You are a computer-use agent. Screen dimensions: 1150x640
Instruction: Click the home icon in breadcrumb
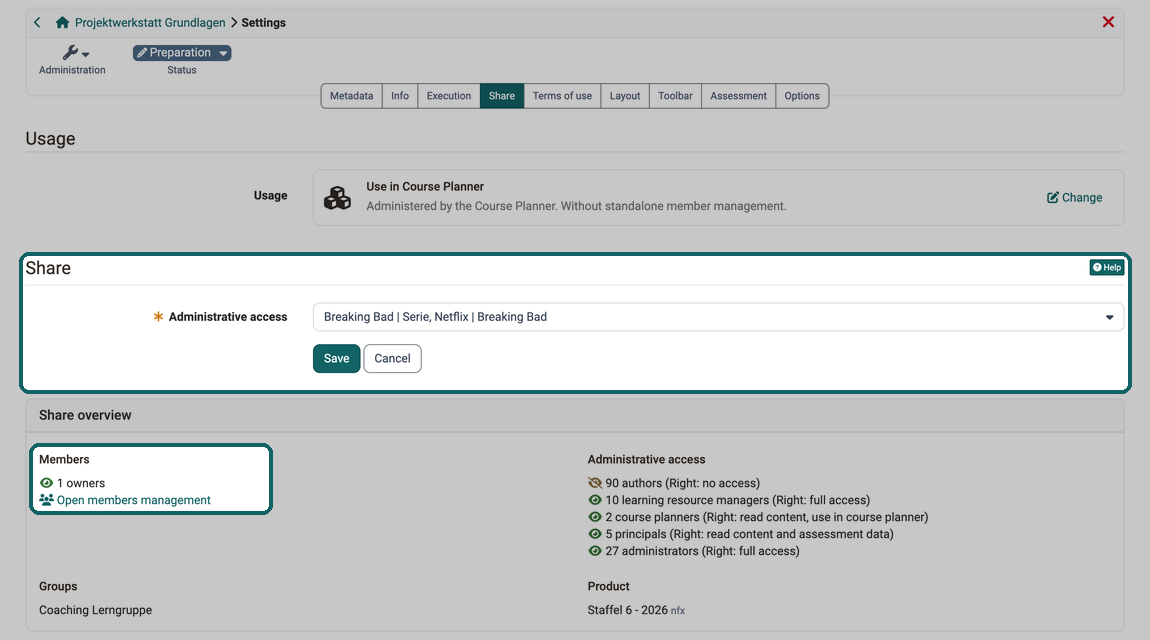[x=62, y=23]
